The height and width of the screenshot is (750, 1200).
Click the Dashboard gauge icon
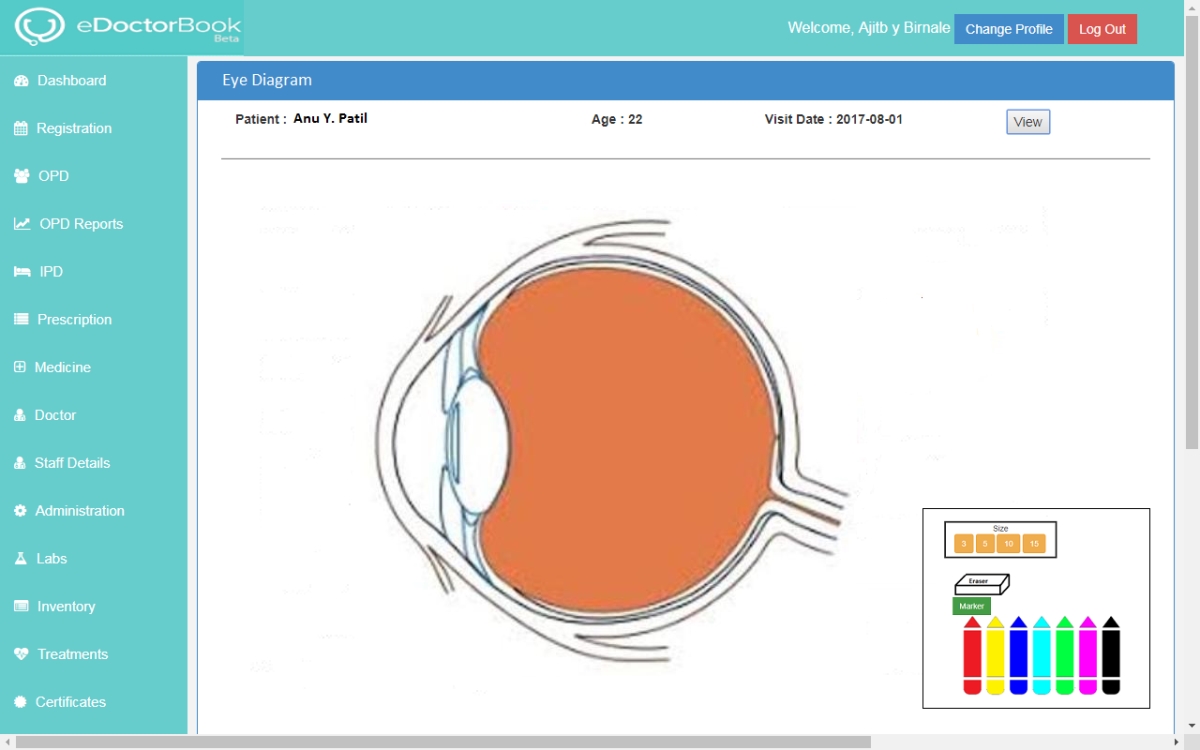(21, 81)
